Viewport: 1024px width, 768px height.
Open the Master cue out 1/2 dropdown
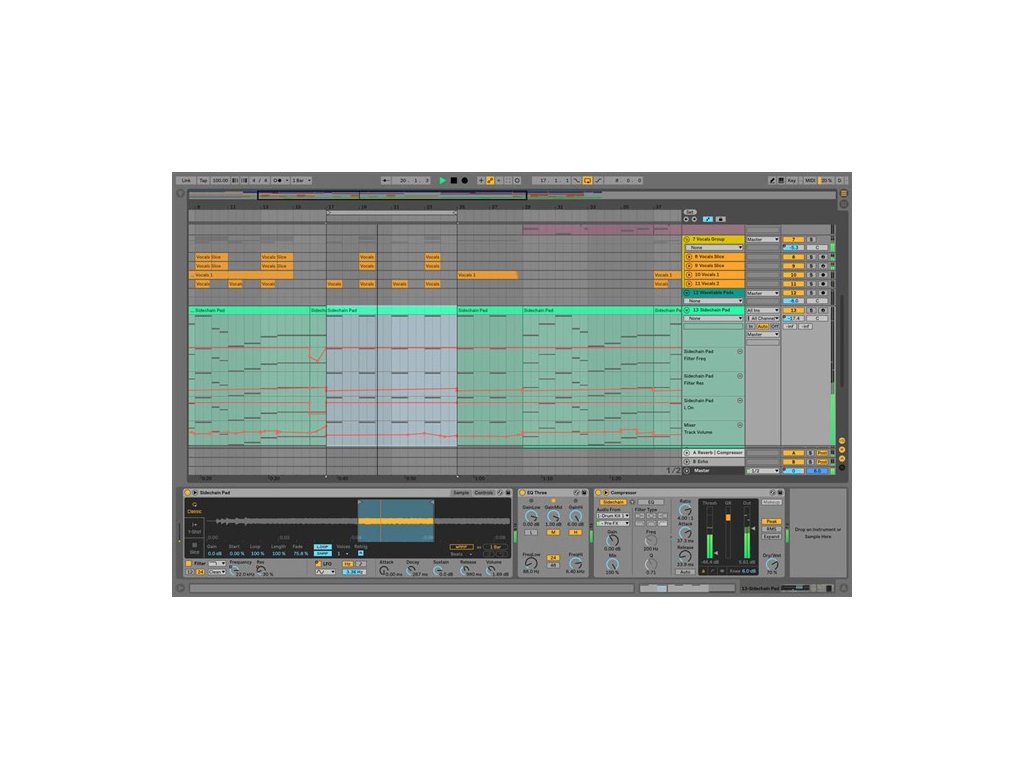pyautogui.click(x=763, y=470)
